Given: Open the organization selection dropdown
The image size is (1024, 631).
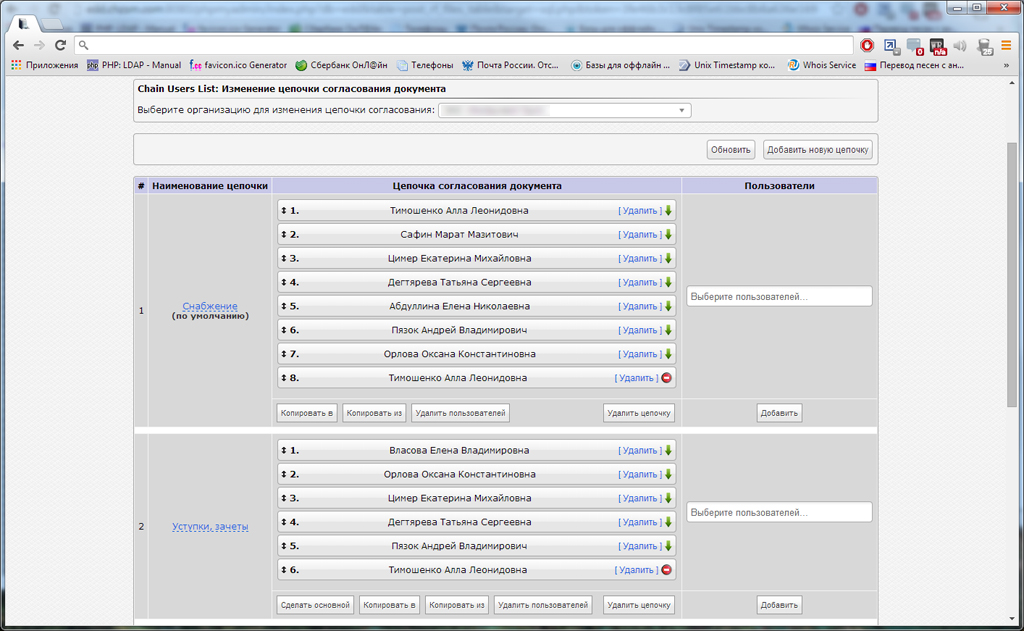Looking at the screenshot, I should pos(564,111).
